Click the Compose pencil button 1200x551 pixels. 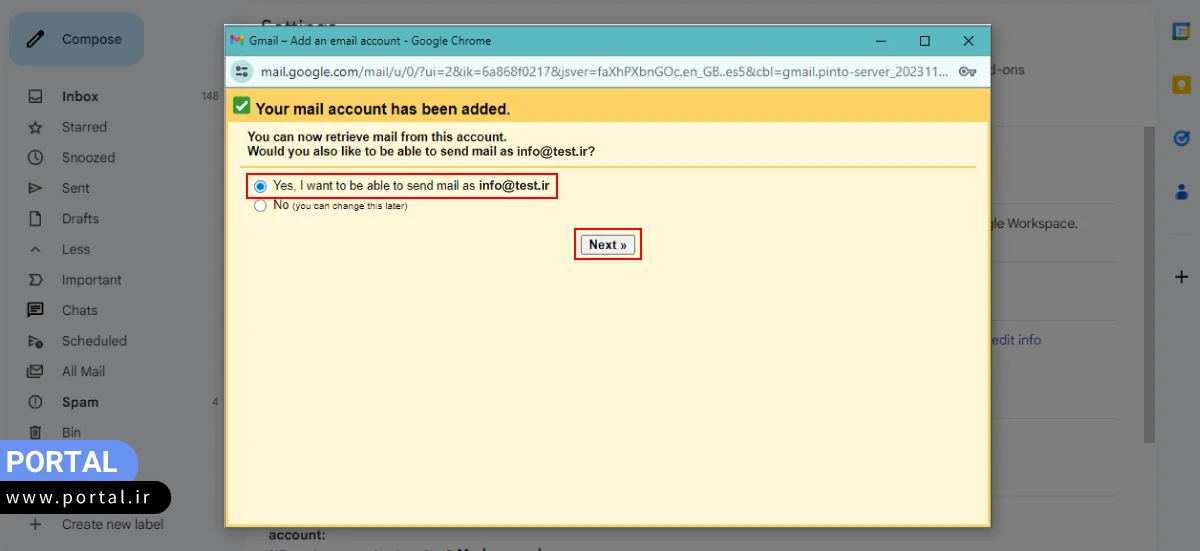[x=77, y=40]
